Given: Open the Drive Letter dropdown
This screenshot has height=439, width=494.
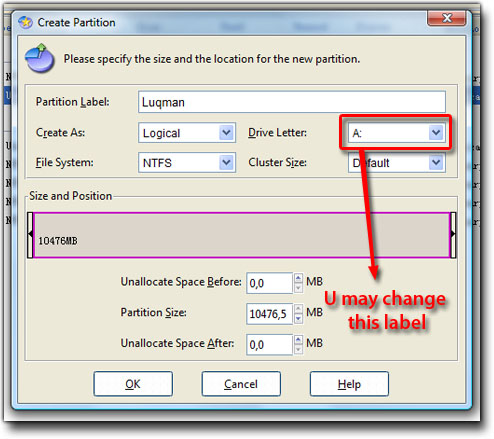Looking at the screenshot, I should coord(396,133).
